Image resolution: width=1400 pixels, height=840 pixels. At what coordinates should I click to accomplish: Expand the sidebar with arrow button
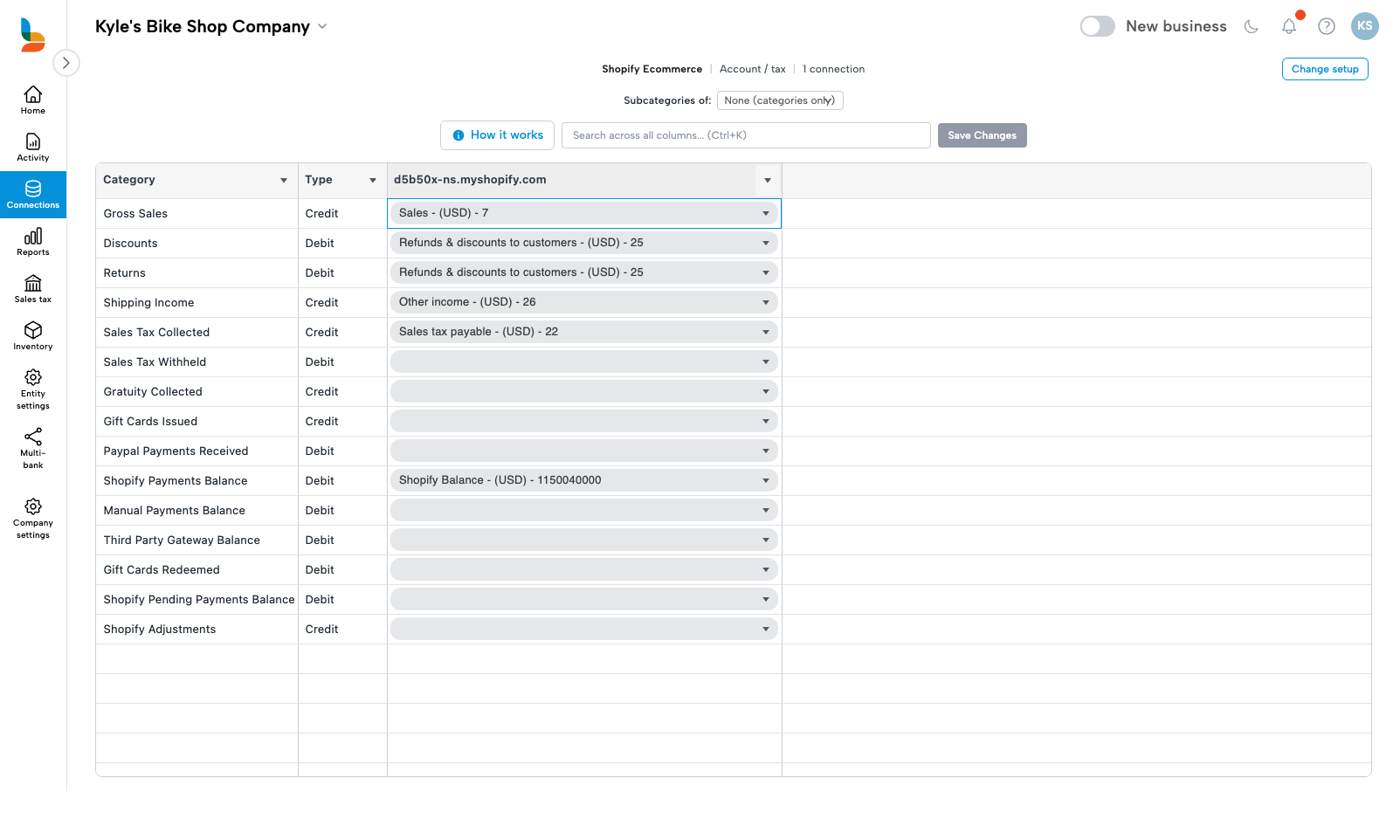(66, 63)
